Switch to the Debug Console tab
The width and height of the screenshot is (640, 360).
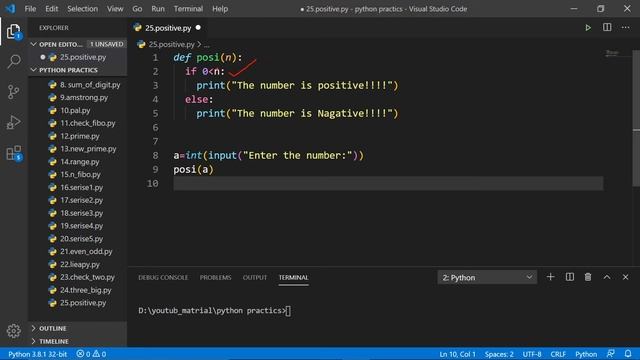(163, 278)
